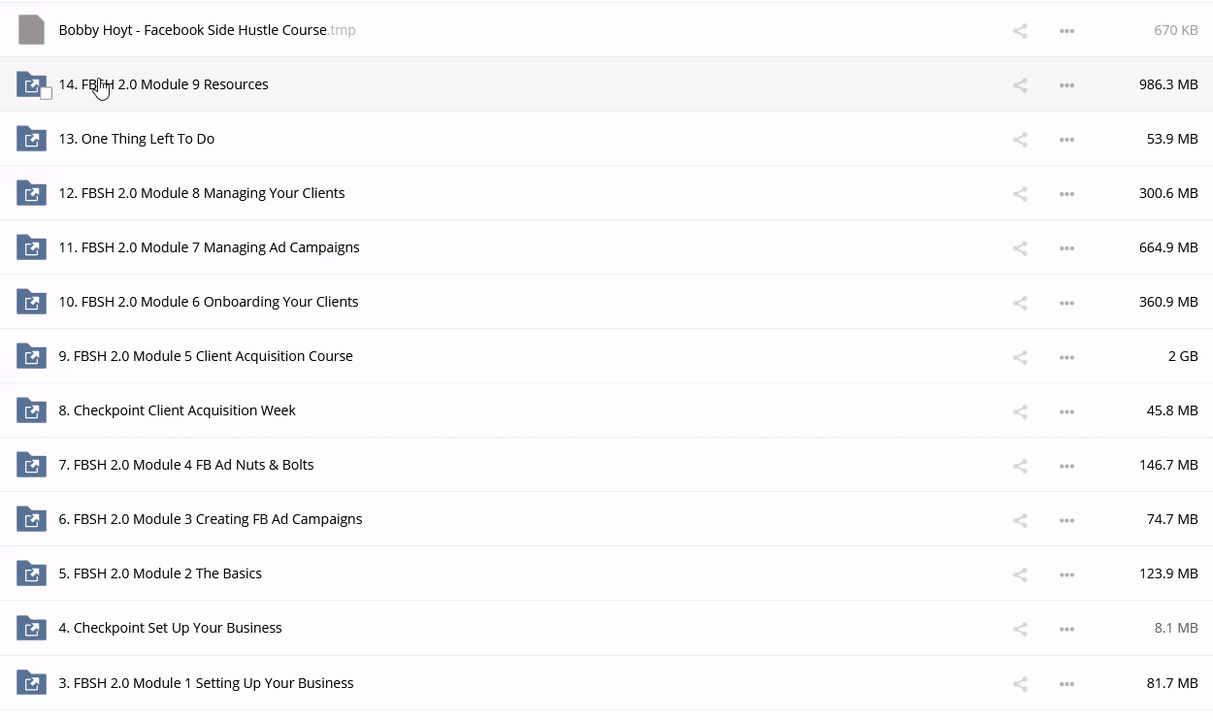Screen dimensions: 1213x720
Task: Share the Module 4 FB Ad Nuts & Bolts folder
Action: click(x=1020, y=466)
